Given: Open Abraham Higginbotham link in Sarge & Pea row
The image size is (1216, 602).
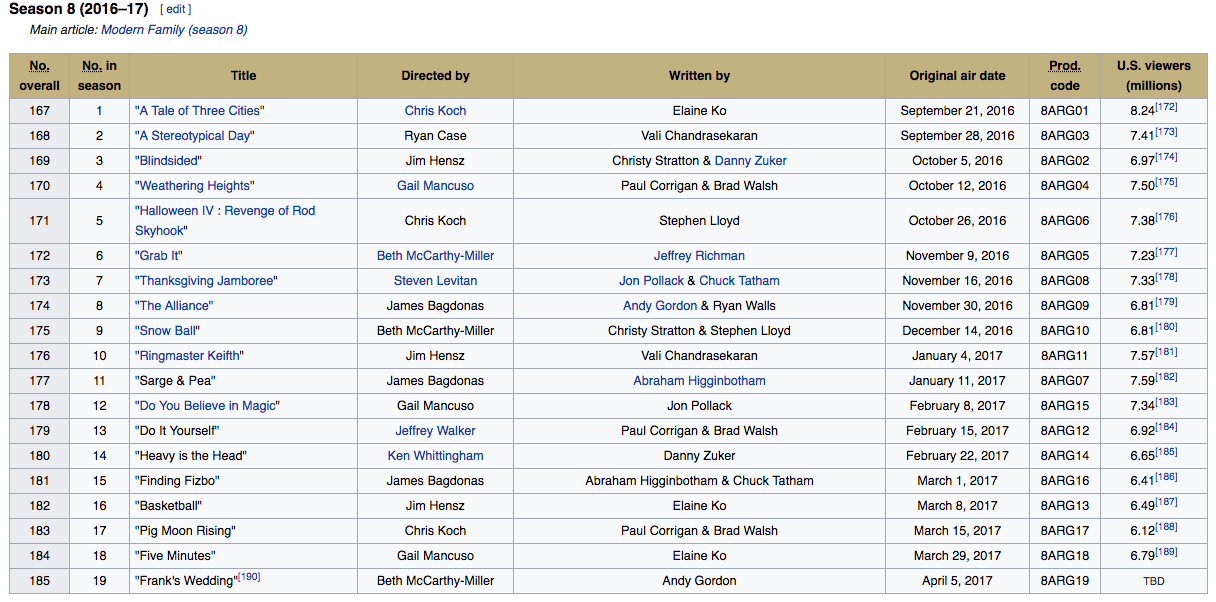Looking at the screenshot, I should [x=699, y=381].
